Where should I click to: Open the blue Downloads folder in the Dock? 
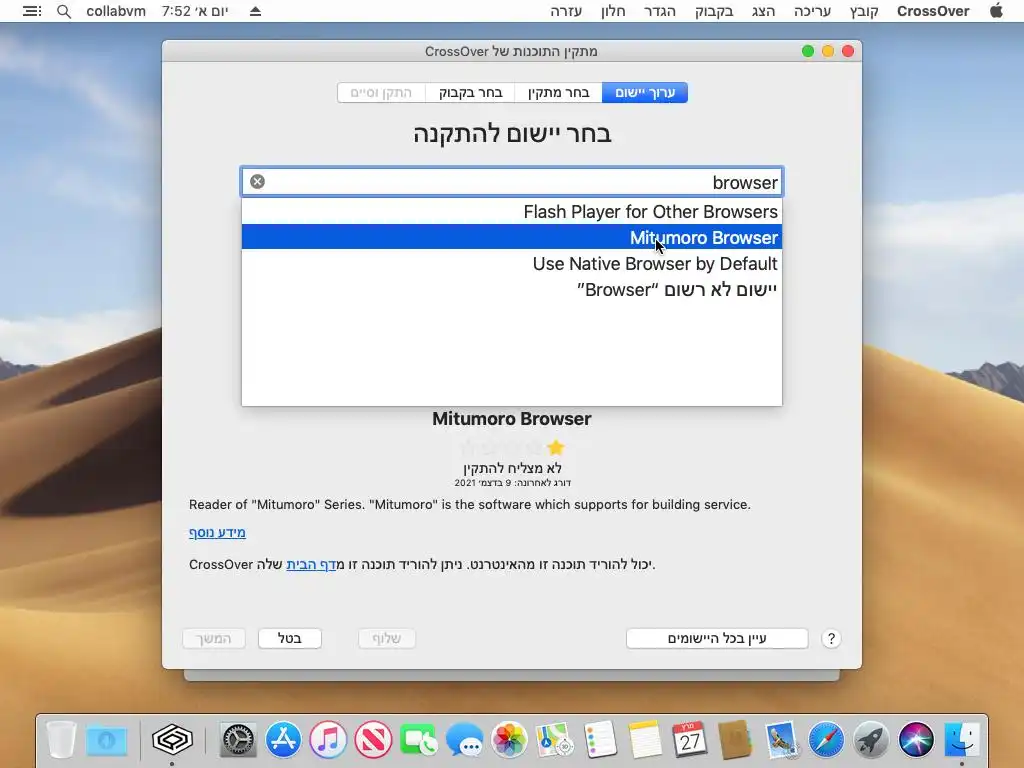coord(106,740)
